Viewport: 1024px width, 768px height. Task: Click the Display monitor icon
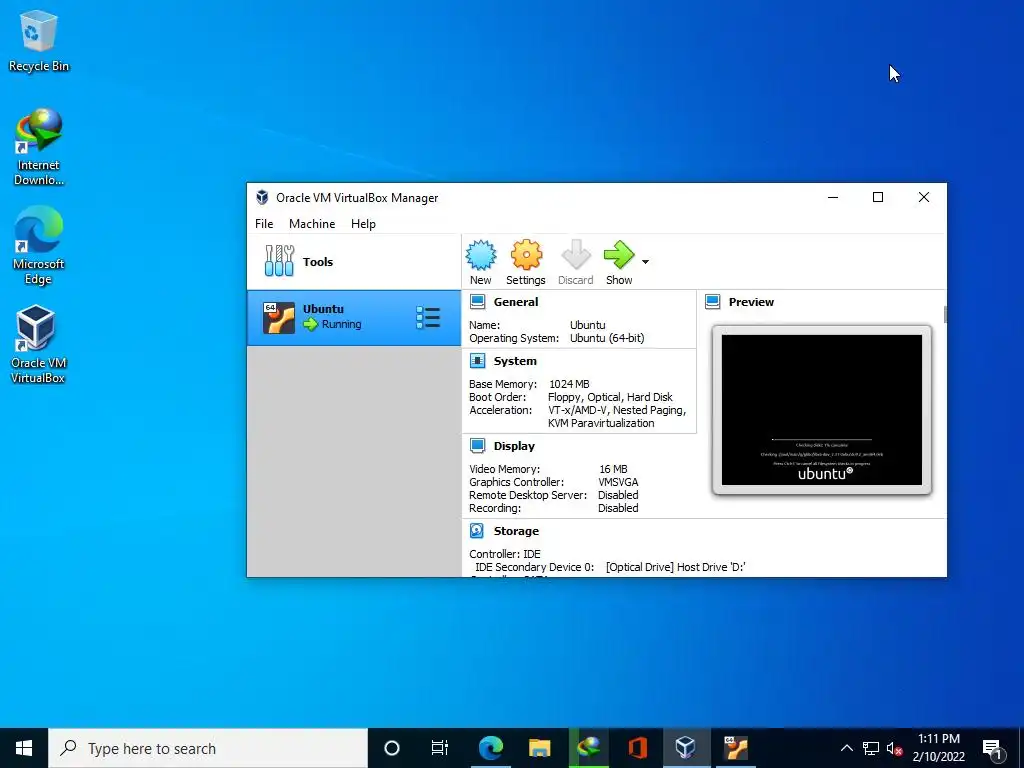pos(477,445)
